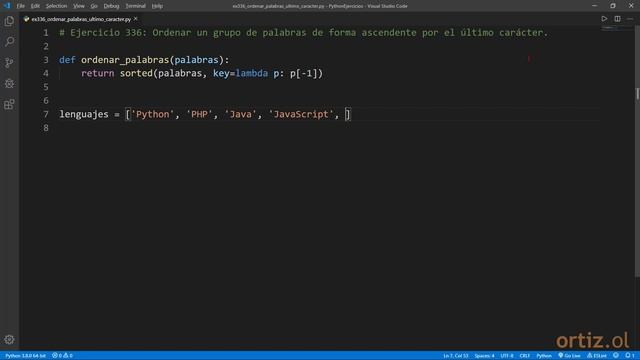Click the editor vertical scrollbar
Screen dimensions: 640x360
coord(637,151)
